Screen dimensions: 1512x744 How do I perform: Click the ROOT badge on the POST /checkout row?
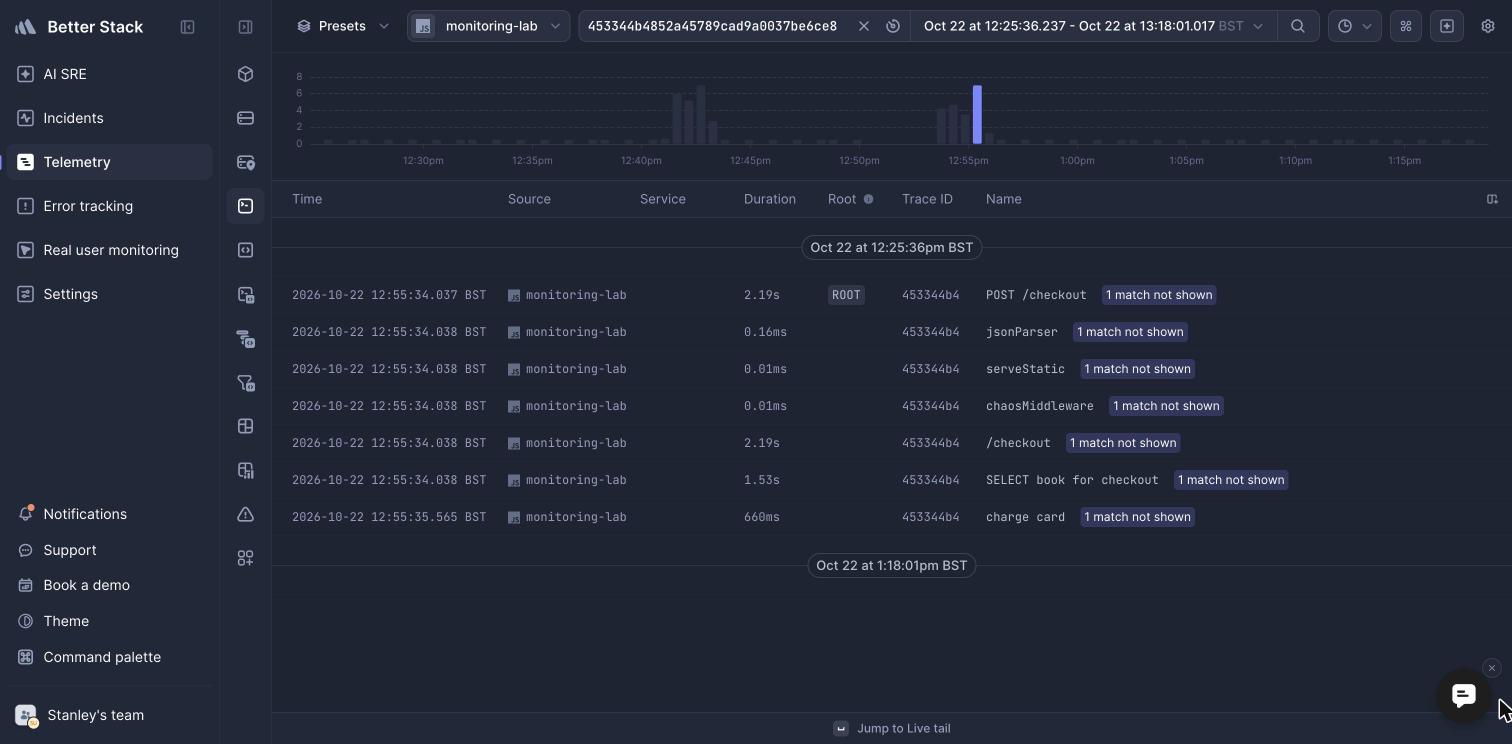tap(846, 295)
